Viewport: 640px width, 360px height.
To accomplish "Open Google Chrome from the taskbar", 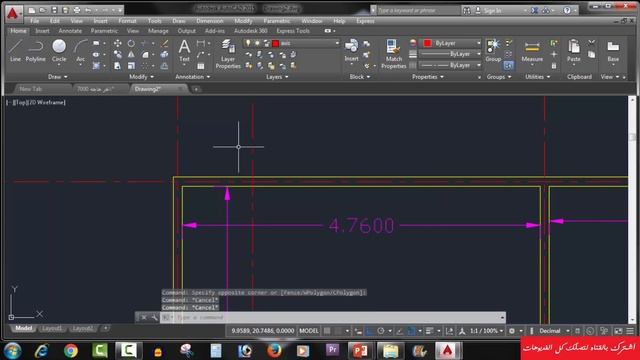I will pos(71,351).
